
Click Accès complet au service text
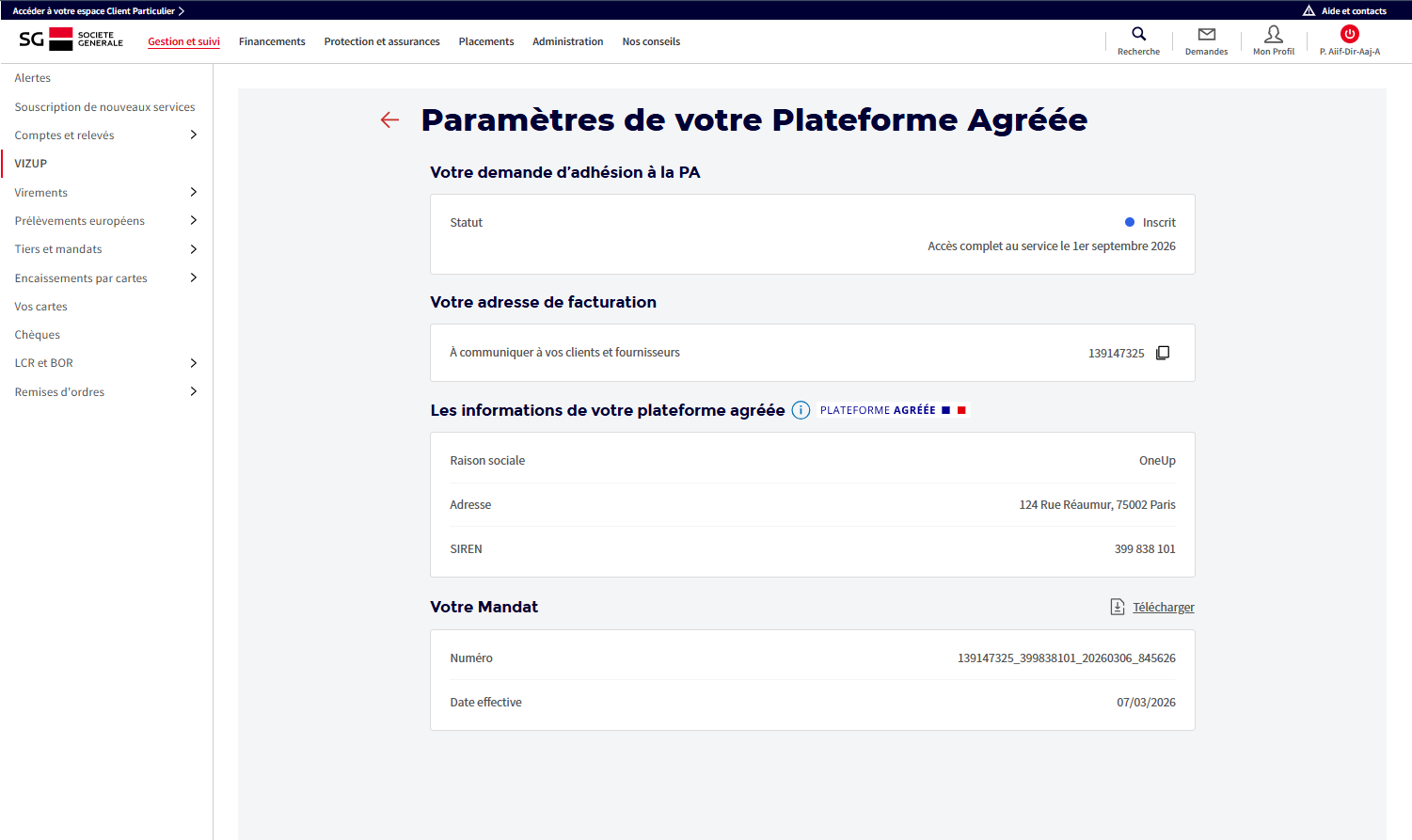(1052, 246)
